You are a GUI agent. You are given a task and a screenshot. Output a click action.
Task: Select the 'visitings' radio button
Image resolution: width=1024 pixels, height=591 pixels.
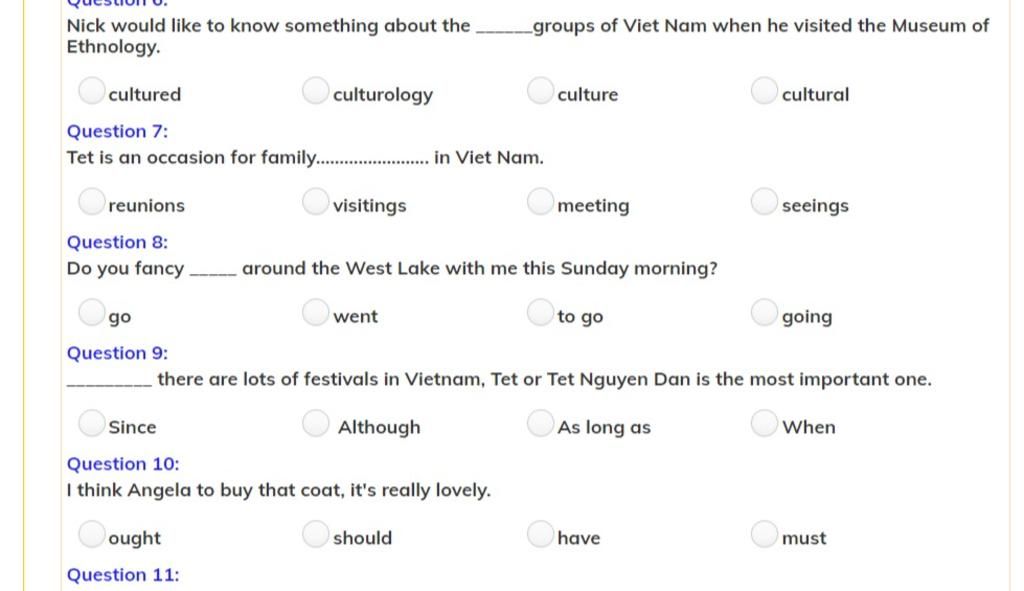point(315,202)
